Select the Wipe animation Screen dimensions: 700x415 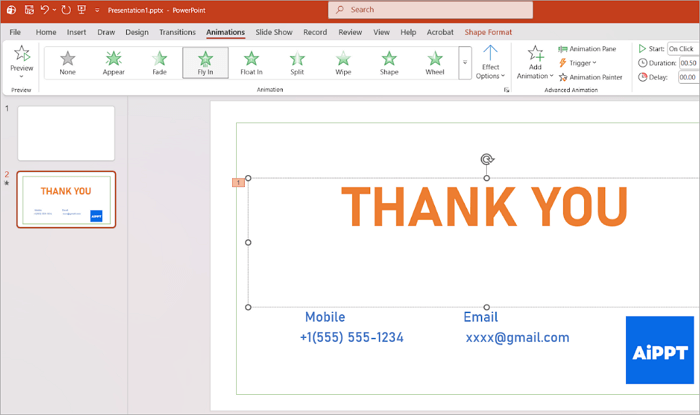(343, 63)
